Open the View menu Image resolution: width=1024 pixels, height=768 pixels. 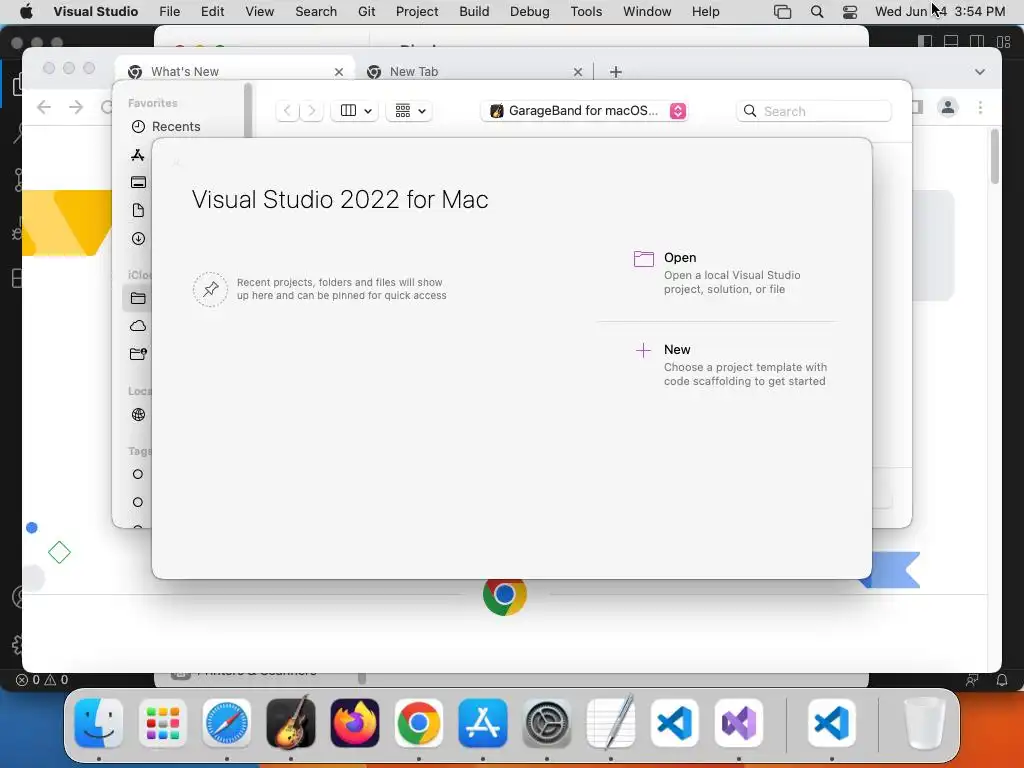[259, 12]
